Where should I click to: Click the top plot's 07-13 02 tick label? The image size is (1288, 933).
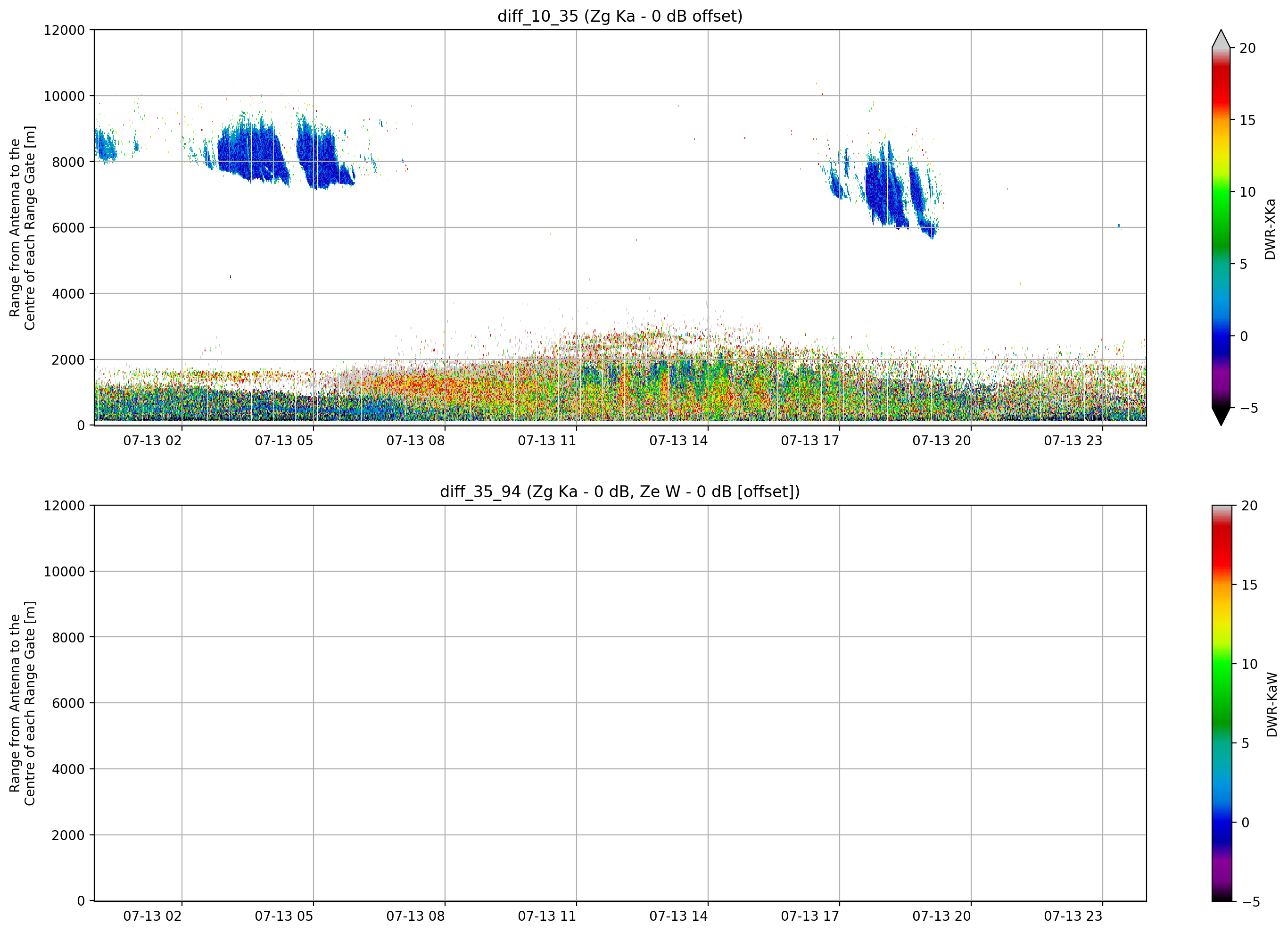pyautogui.click(x=152, y=441)
